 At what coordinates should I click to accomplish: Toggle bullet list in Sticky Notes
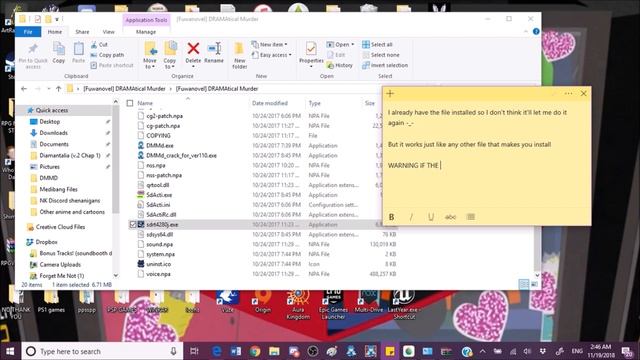tap(471, 217)
